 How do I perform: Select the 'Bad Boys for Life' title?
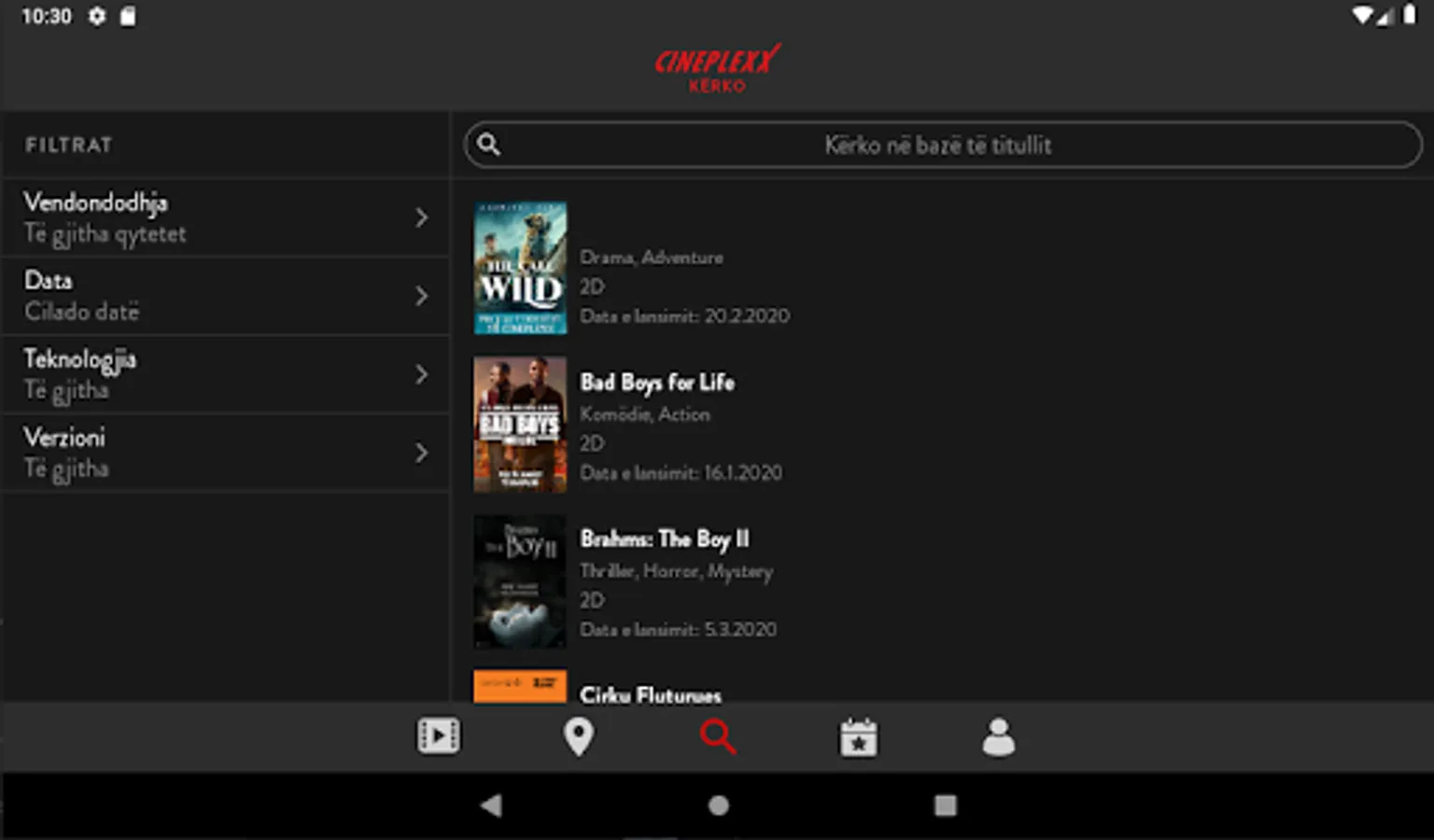[x=657, y=383]
